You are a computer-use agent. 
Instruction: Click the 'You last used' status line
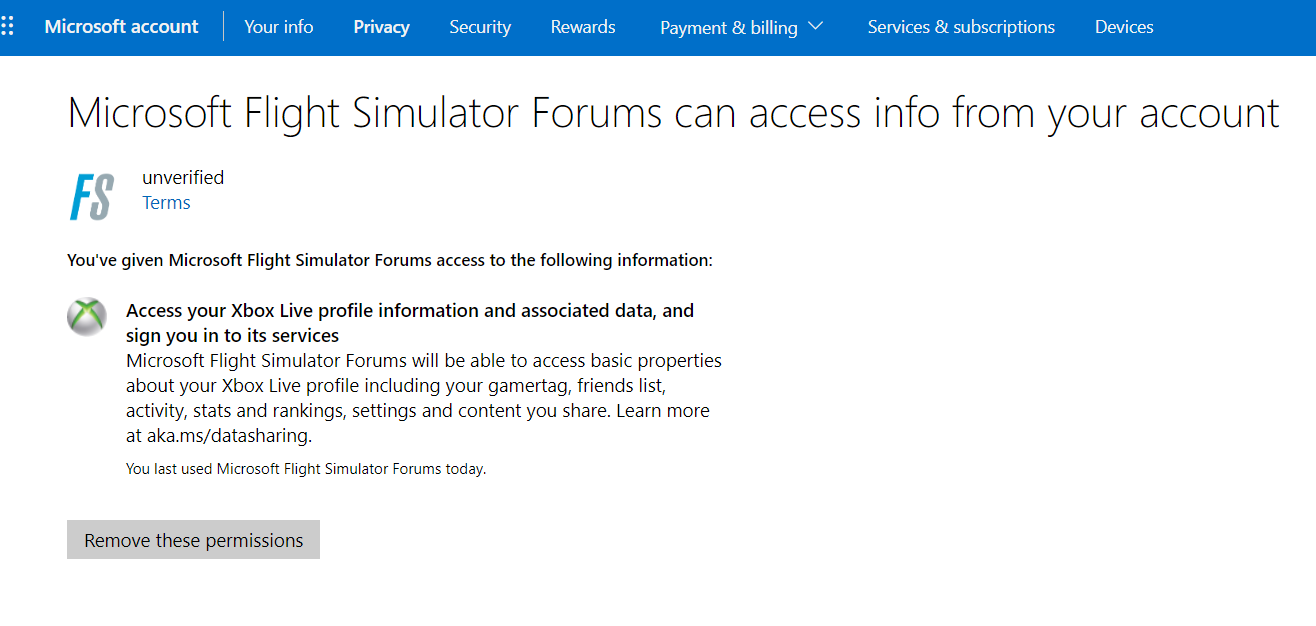[306, 468]
